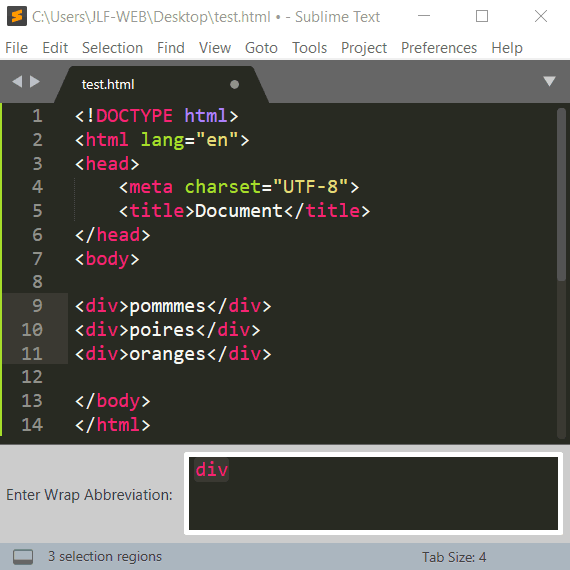This screenshot has width=570, height=570.
Task: Open the File menu
Action: point(16,48)
